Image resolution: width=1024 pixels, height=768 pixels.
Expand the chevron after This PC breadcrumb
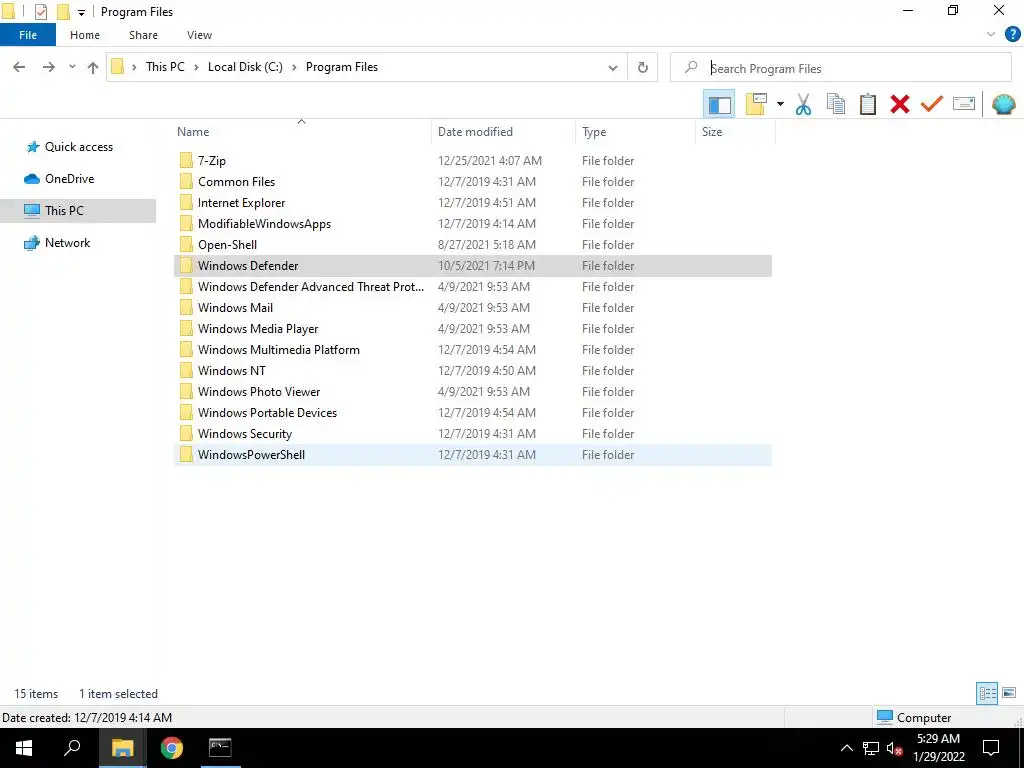pyautogui.click(x=196, y=67)
